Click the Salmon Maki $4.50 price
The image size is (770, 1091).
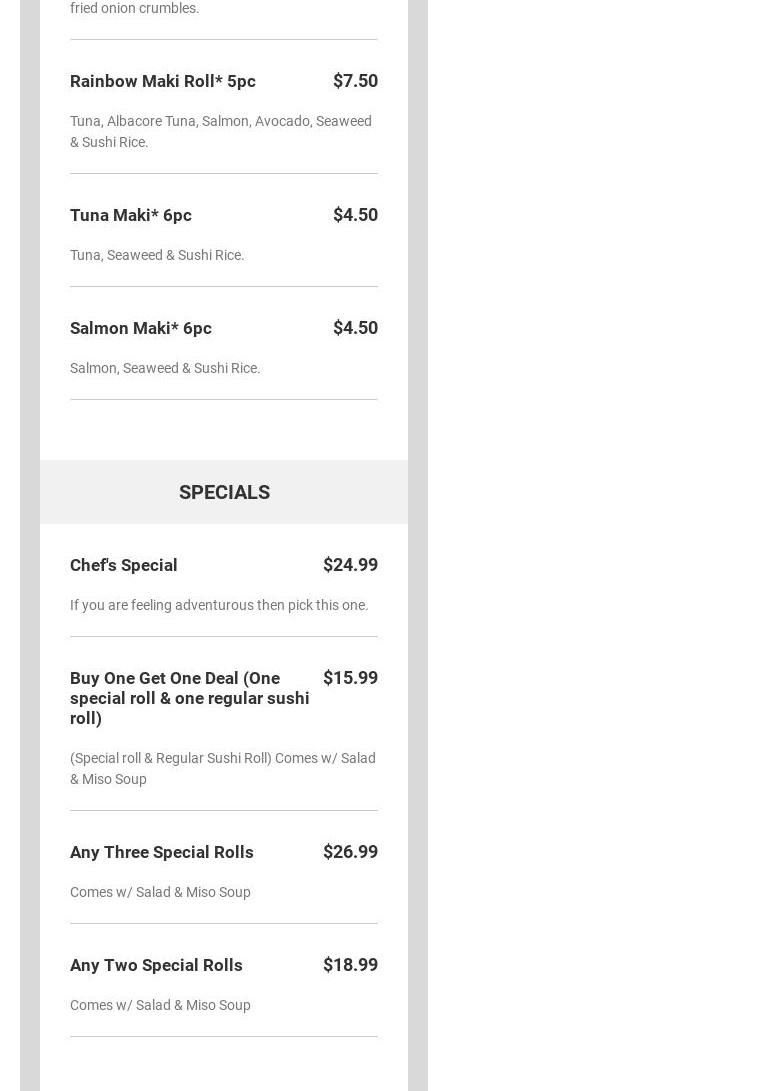click(355, 328)
